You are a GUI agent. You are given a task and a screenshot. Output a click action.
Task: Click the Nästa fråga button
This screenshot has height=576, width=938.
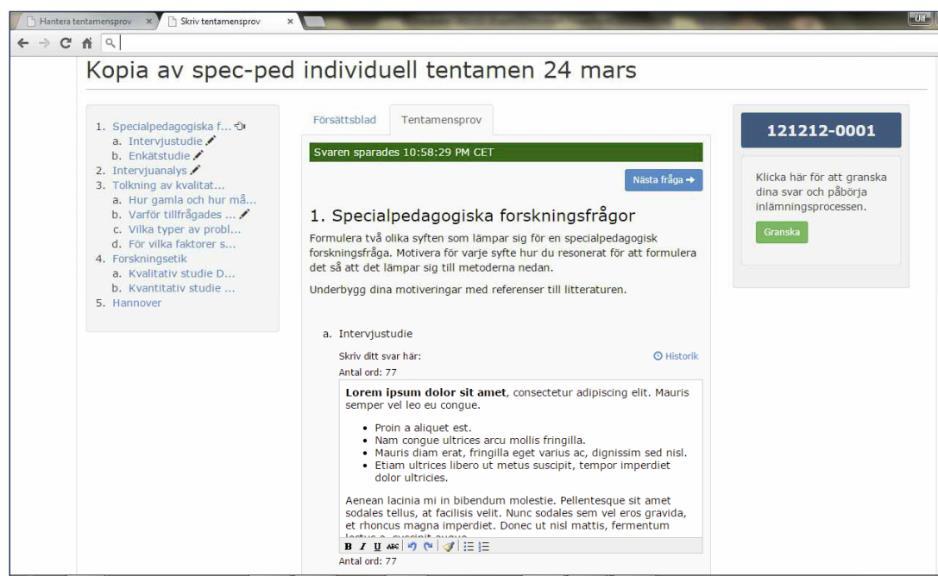pyautogui.click(x=663, y=179)
